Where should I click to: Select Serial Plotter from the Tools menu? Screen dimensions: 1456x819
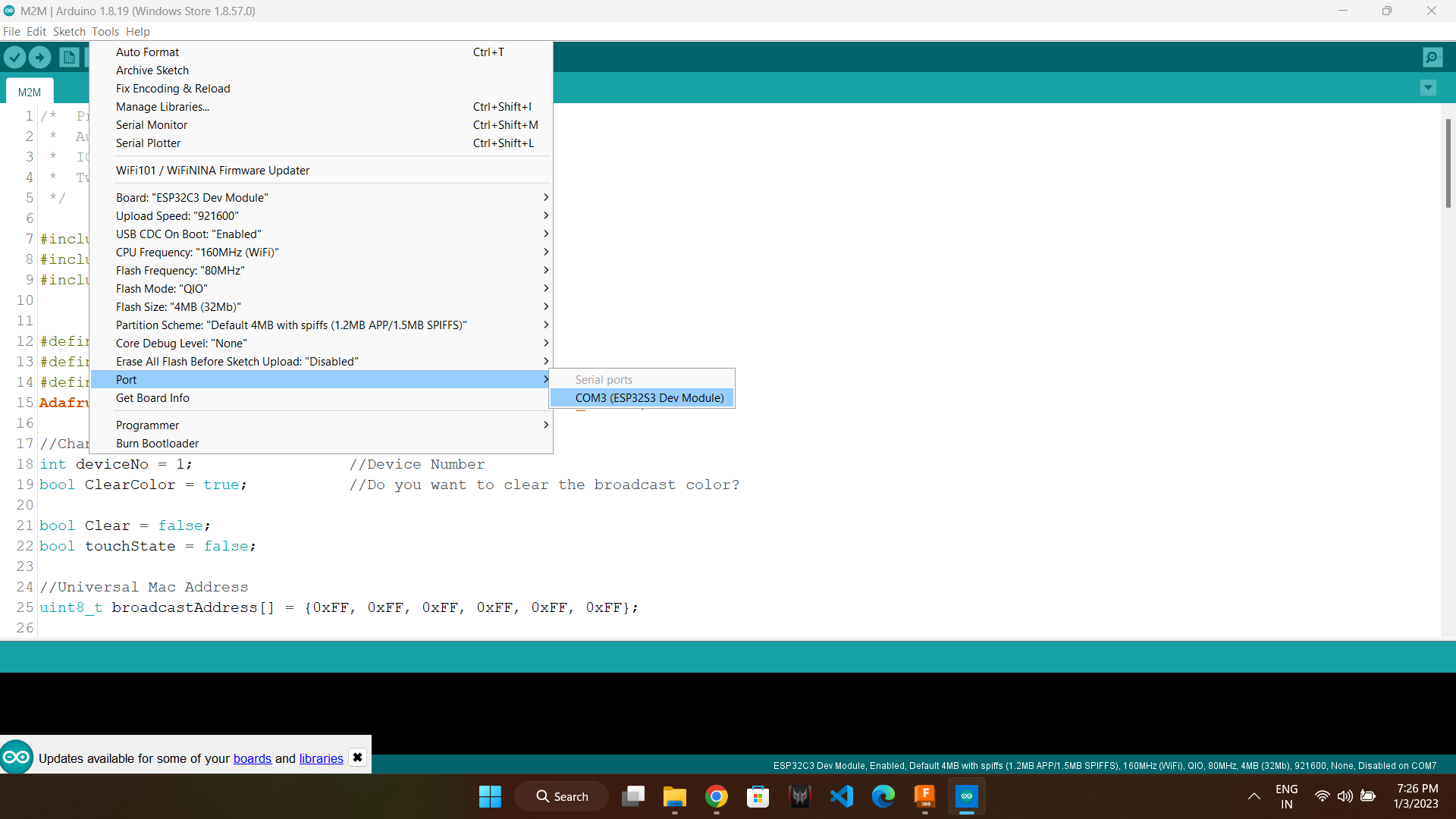click(149, 143)
